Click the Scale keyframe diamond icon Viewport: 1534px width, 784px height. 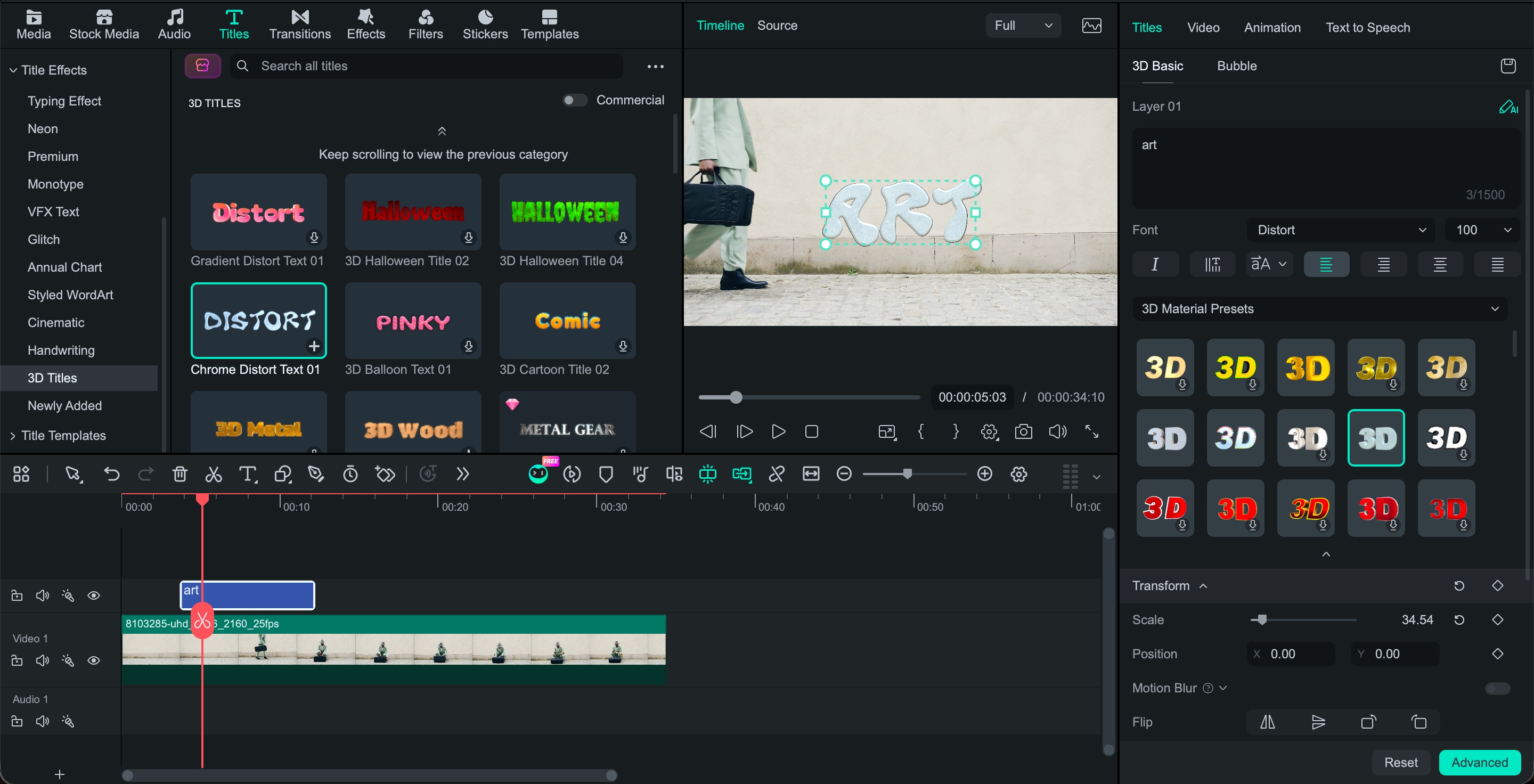pos(1498,620)
